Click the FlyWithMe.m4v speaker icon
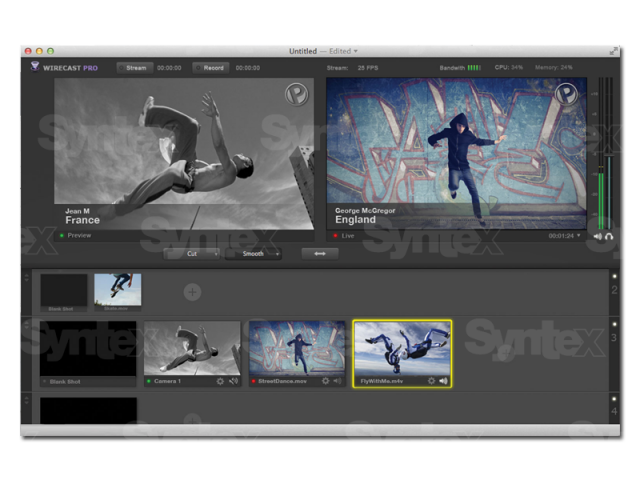The height and width of the screenshot is (480, 640). [443, 381]
